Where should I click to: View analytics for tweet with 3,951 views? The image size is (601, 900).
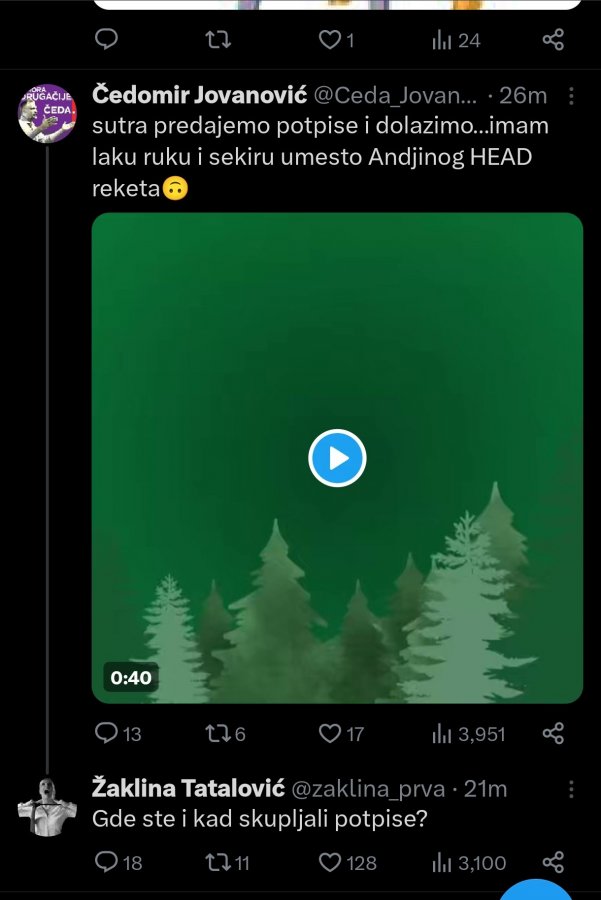pos(442,734)
